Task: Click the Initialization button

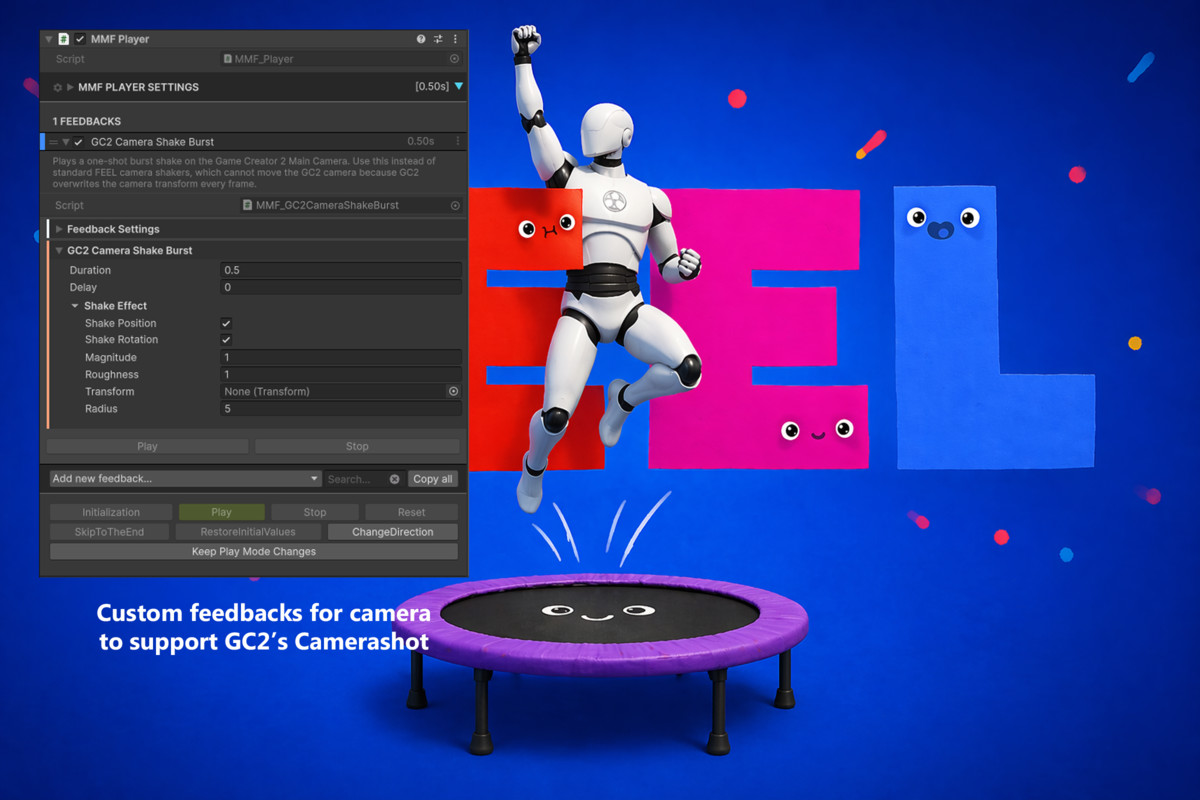Action: click(x=111, y=512)
